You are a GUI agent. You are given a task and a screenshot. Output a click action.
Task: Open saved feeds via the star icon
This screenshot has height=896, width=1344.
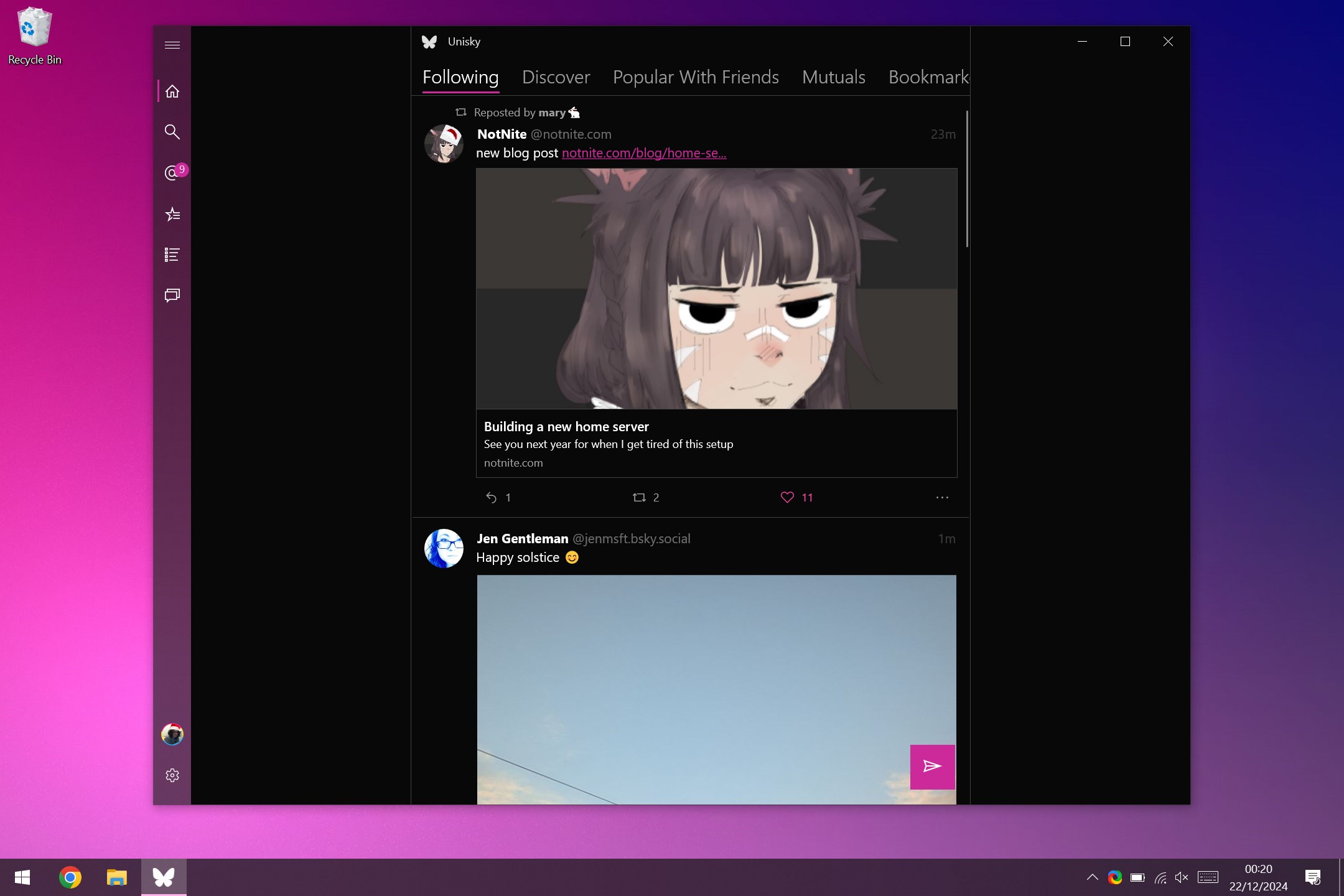click(172, 215)
